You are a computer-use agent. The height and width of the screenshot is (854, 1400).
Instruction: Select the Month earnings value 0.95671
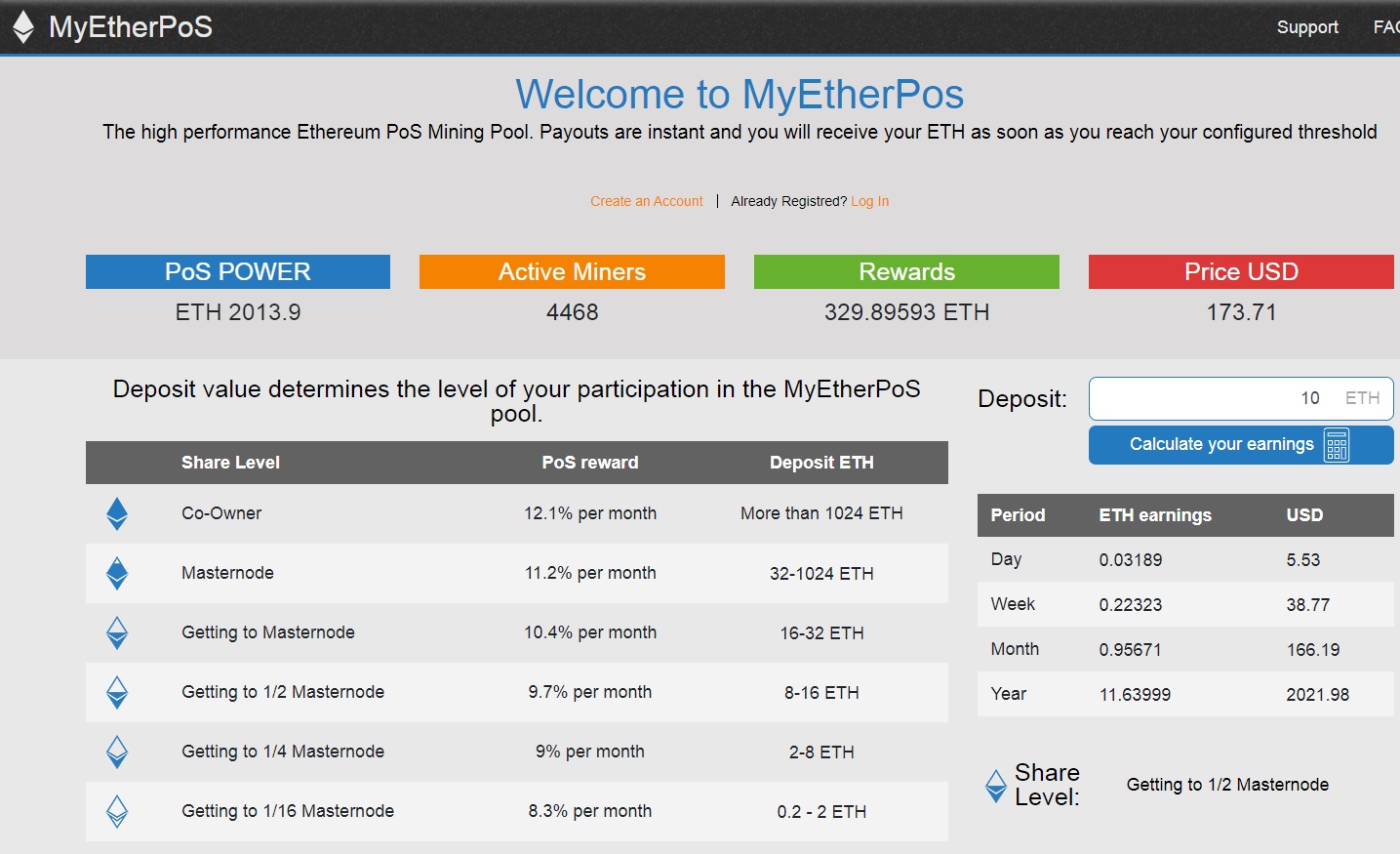[1130, 650]
